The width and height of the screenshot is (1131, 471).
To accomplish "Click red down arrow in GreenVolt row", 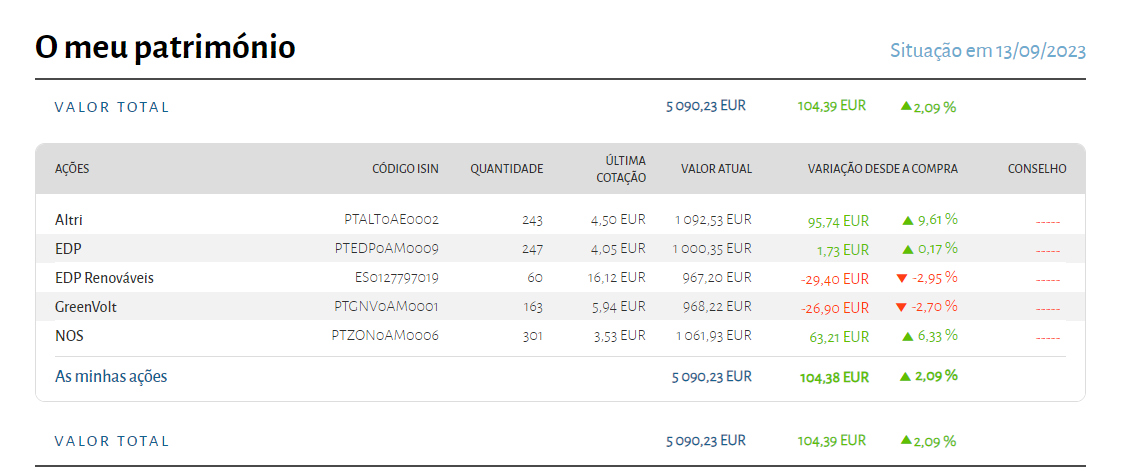I will click(901, 307).
